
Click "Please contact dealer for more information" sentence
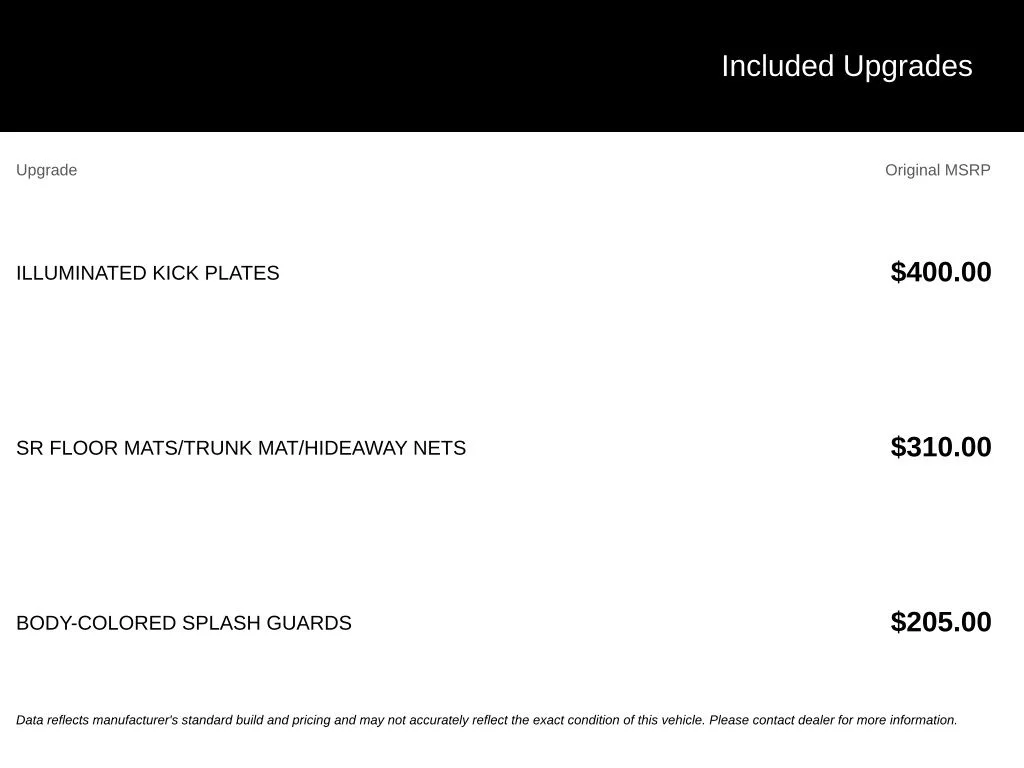(x=833, y=720)
